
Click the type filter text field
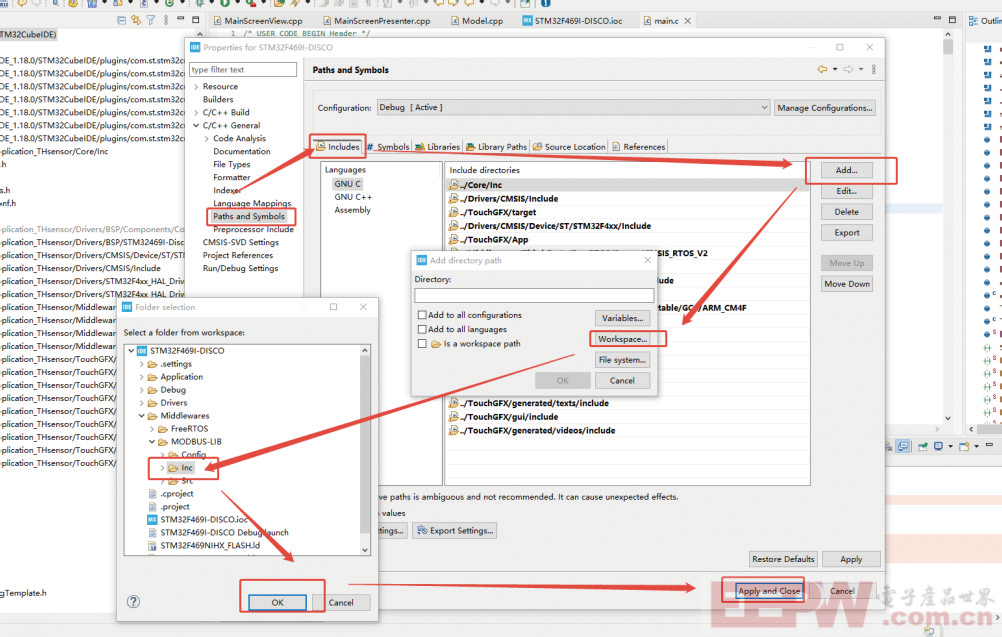coord(243,70)
